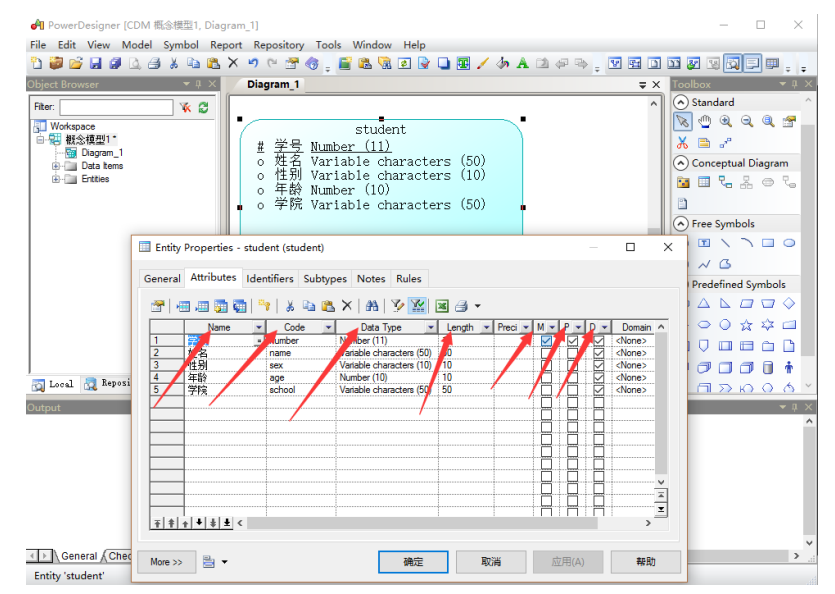Click the 确定 confirm button

[x=413, y=562]
